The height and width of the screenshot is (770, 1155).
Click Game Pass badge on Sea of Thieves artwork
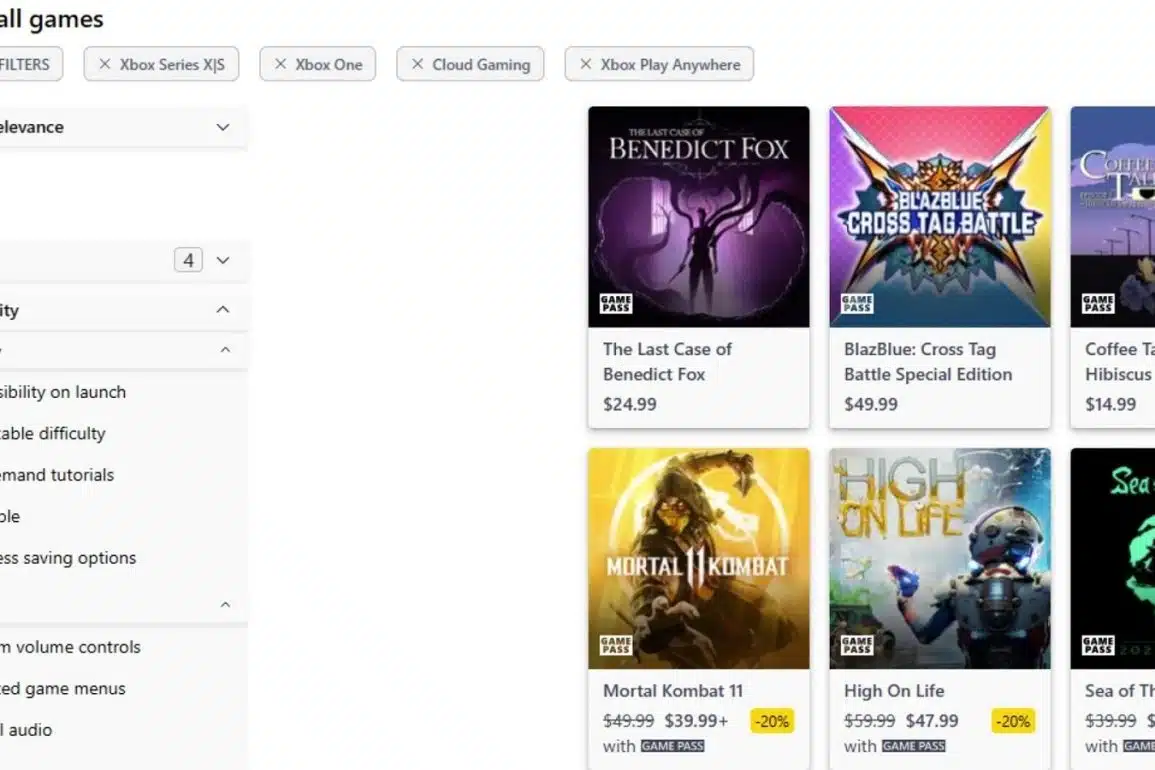click(x=1098, y=645)
